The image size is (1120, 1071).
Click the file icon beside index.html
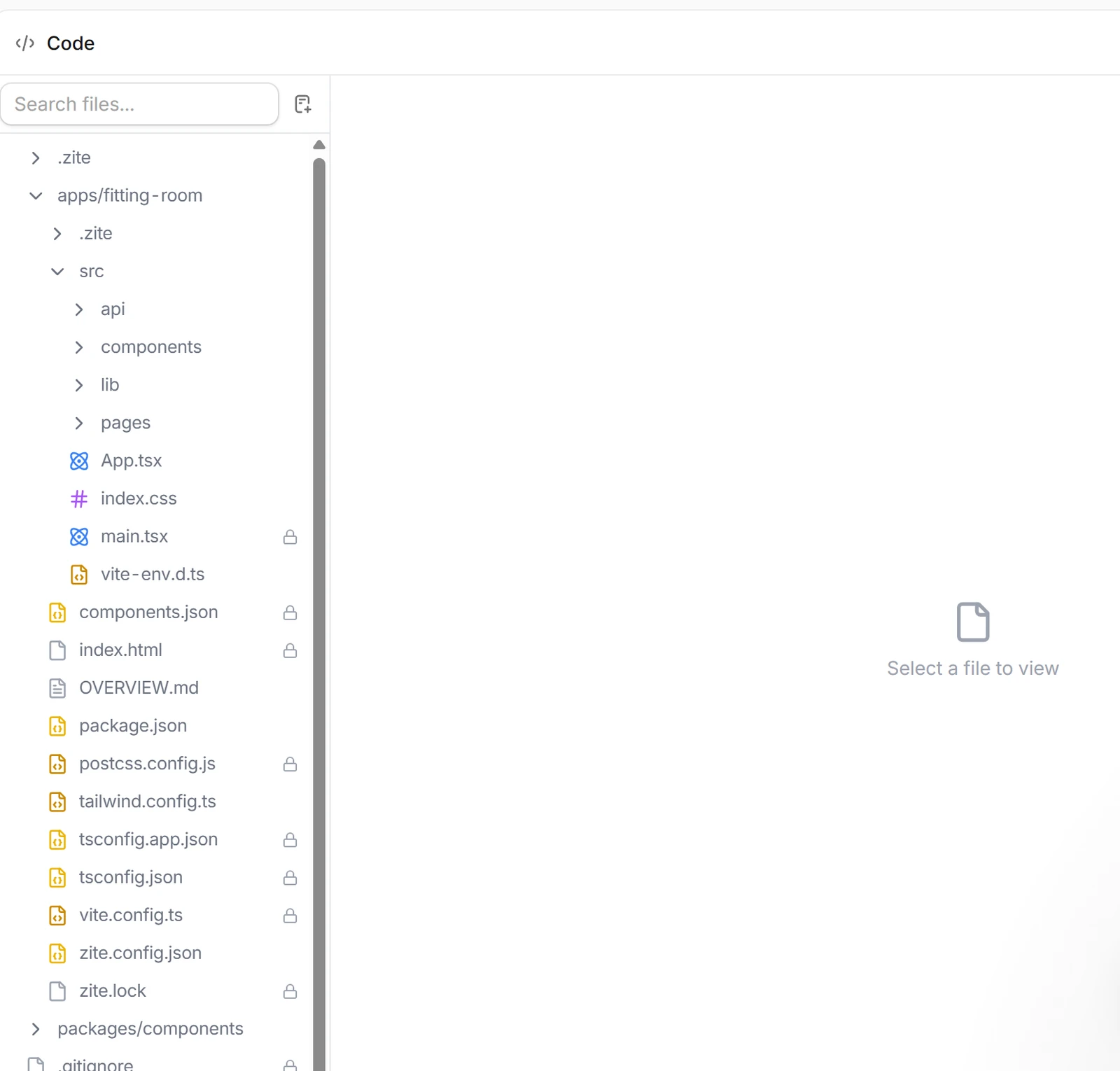click(x=57, y=650)
